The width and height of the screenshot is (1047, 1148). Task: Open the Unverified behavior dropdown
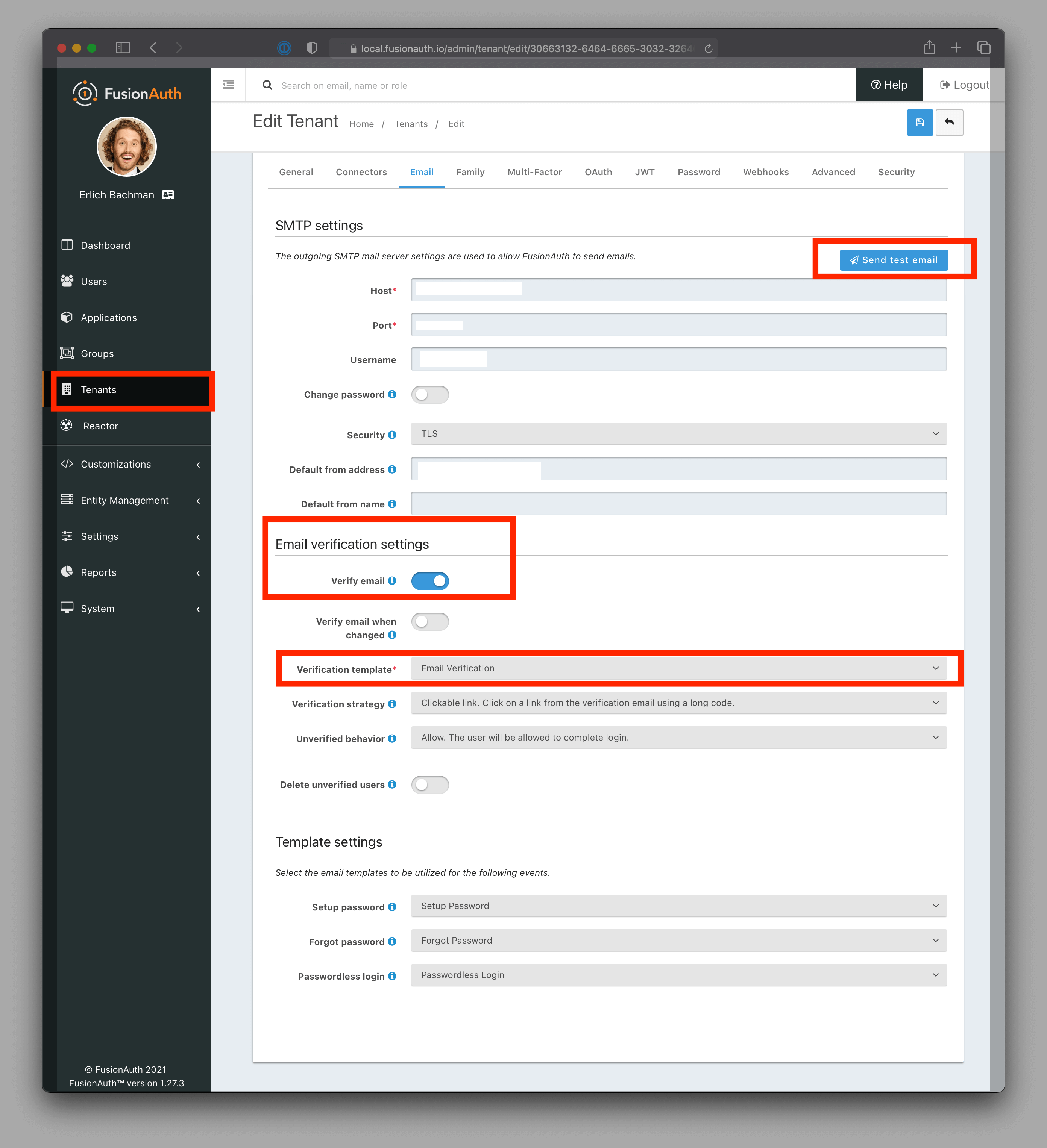tap(679, 738)
